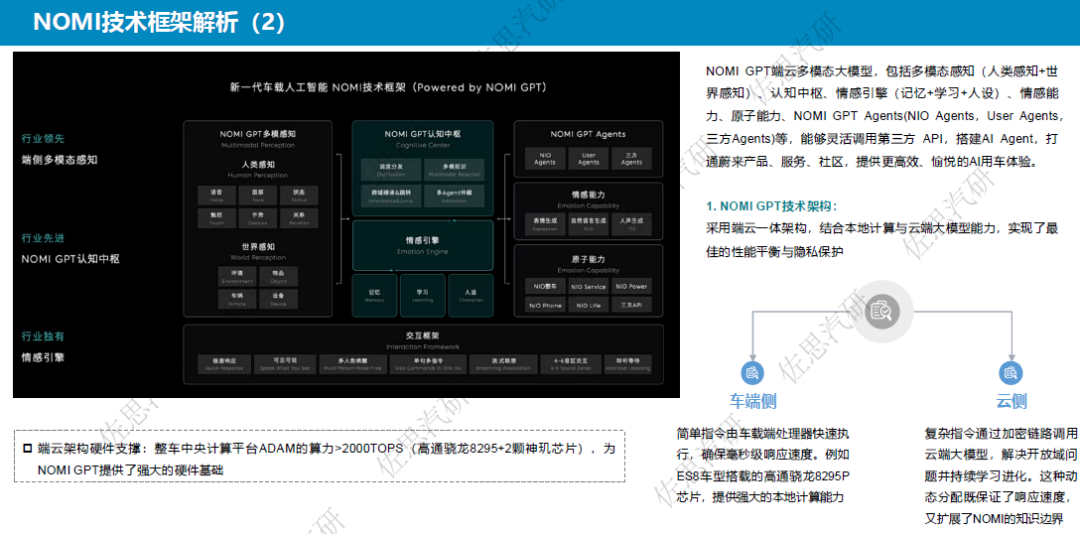Click the 人设 Character block

pyautogui.click(x=471, y=296)
